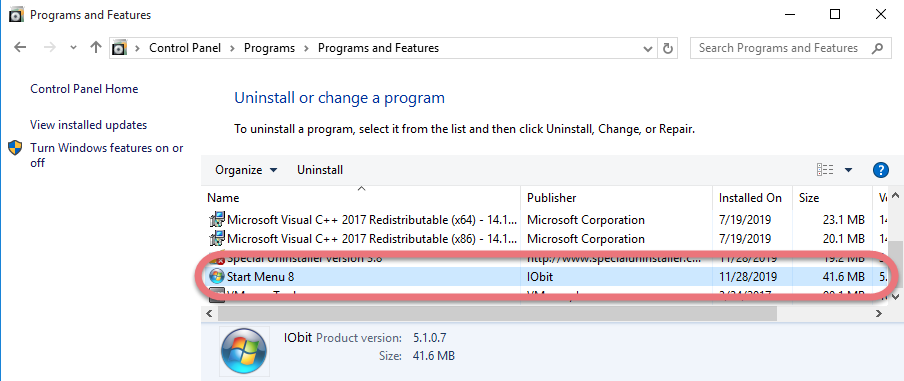Select the Start Menu 8 entry
The height and width of the screenshot is (381, 904).
tap(545, 277)
